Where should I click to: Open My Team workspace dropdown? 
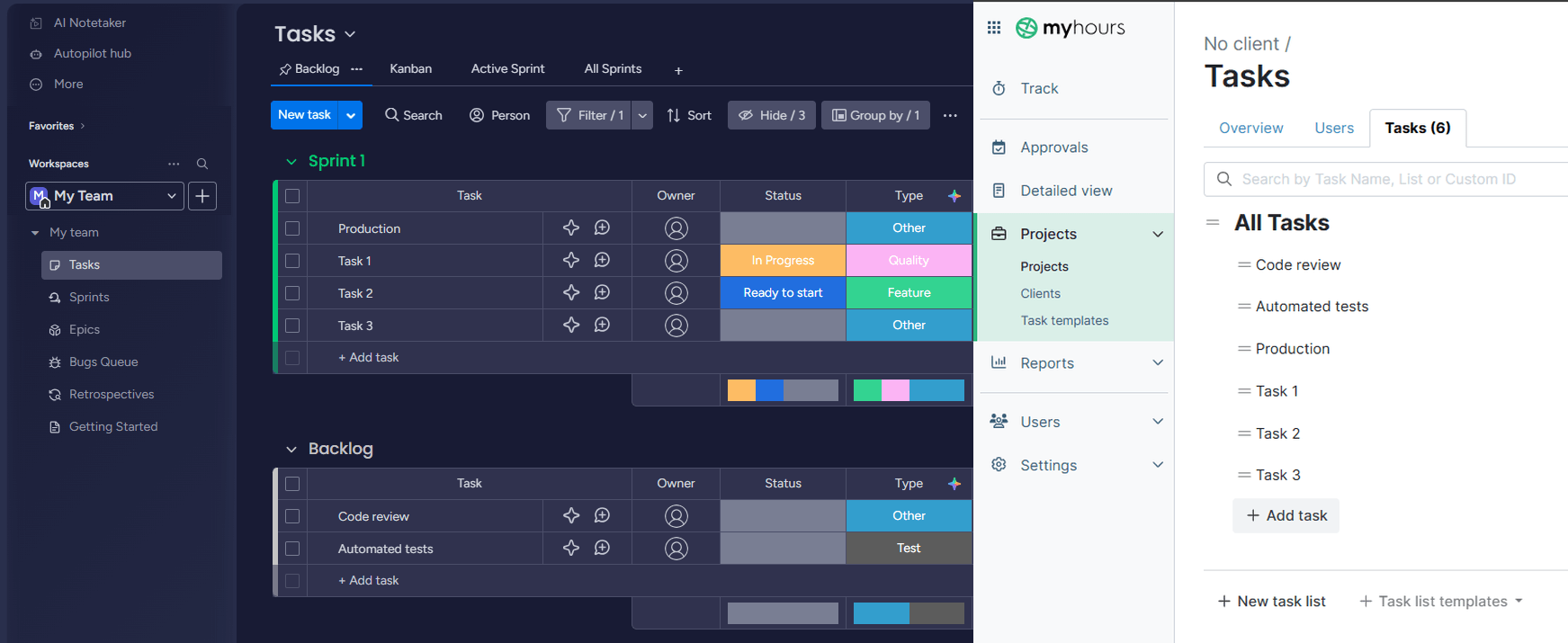coord(104,196)
